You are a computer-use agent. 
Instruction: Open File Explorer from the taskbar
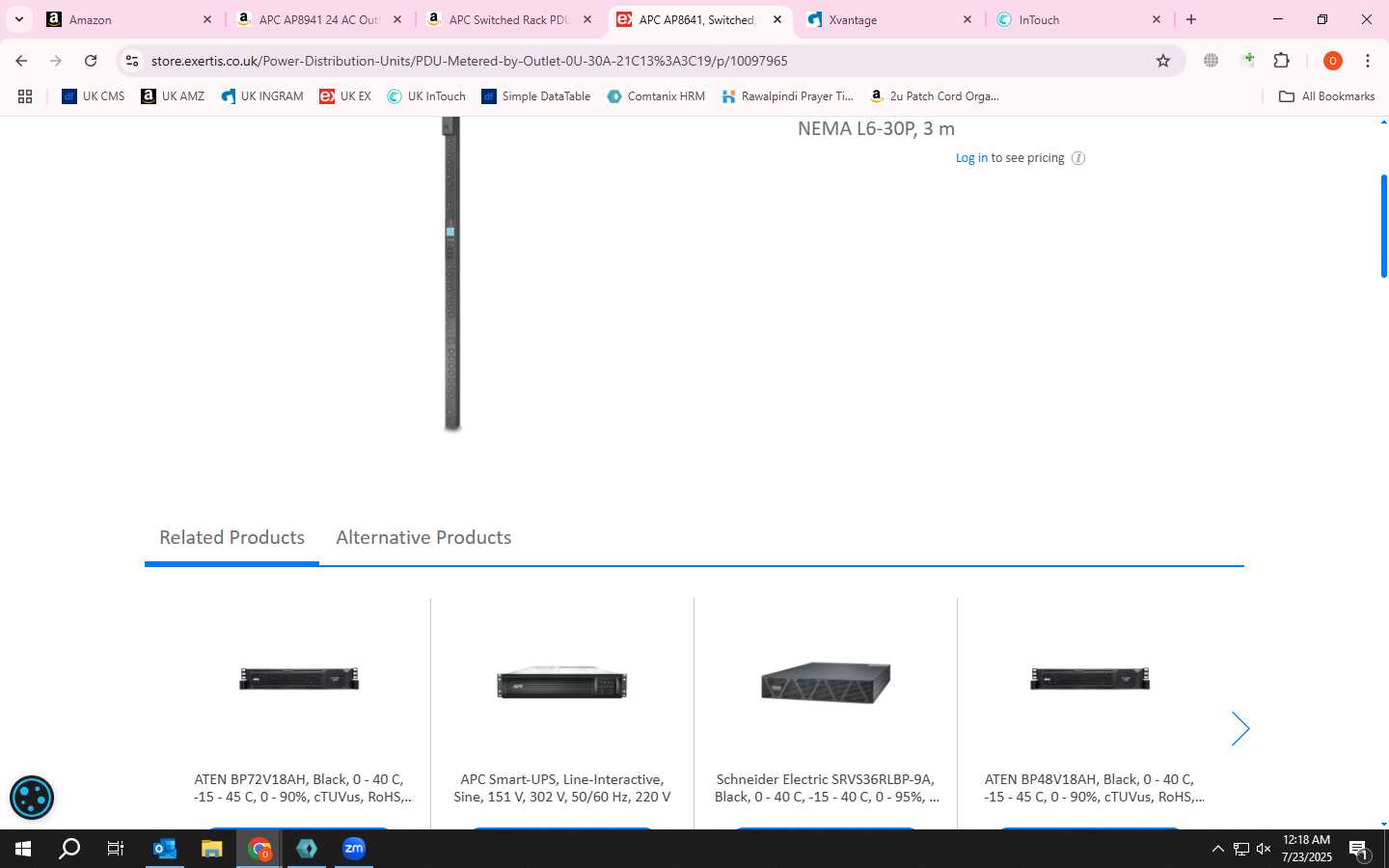211,849
